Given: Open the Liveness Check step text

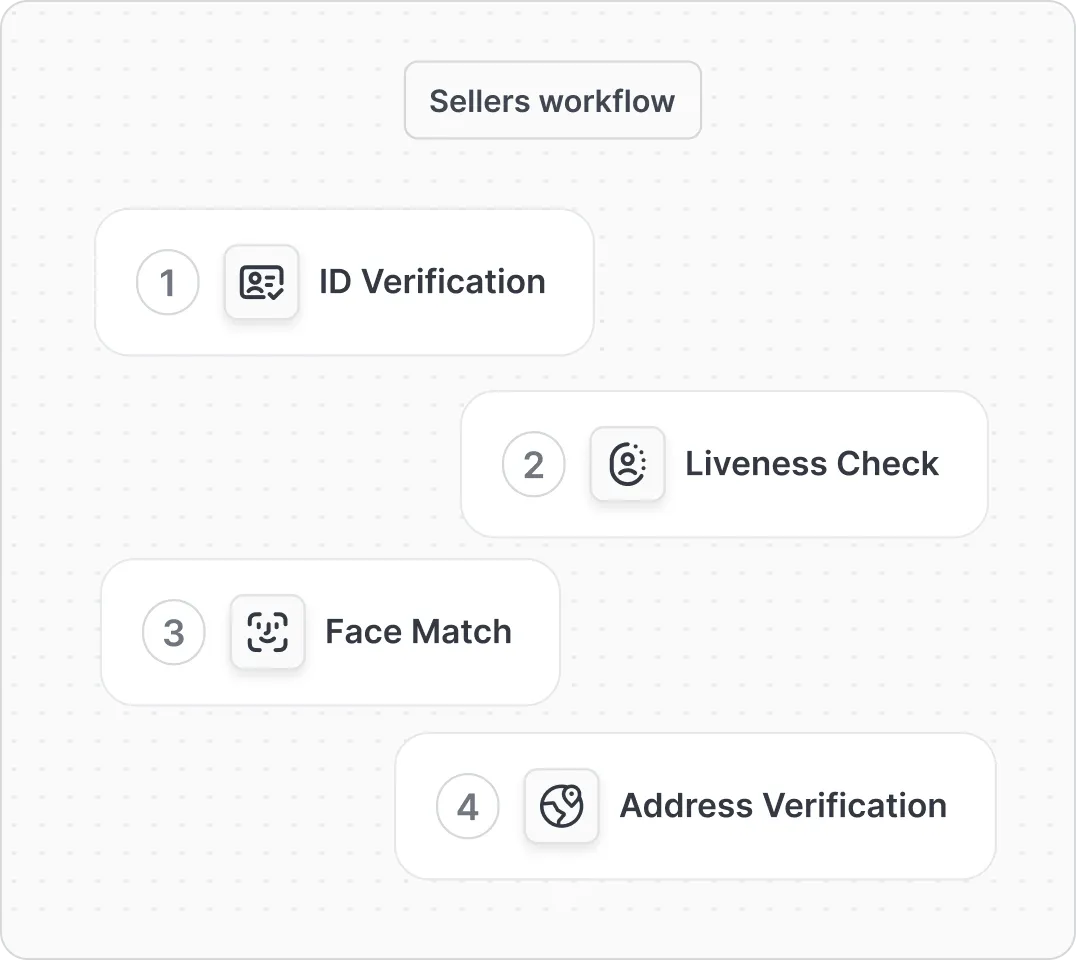Looking at the screenshot, I should [x=812, y=463].
